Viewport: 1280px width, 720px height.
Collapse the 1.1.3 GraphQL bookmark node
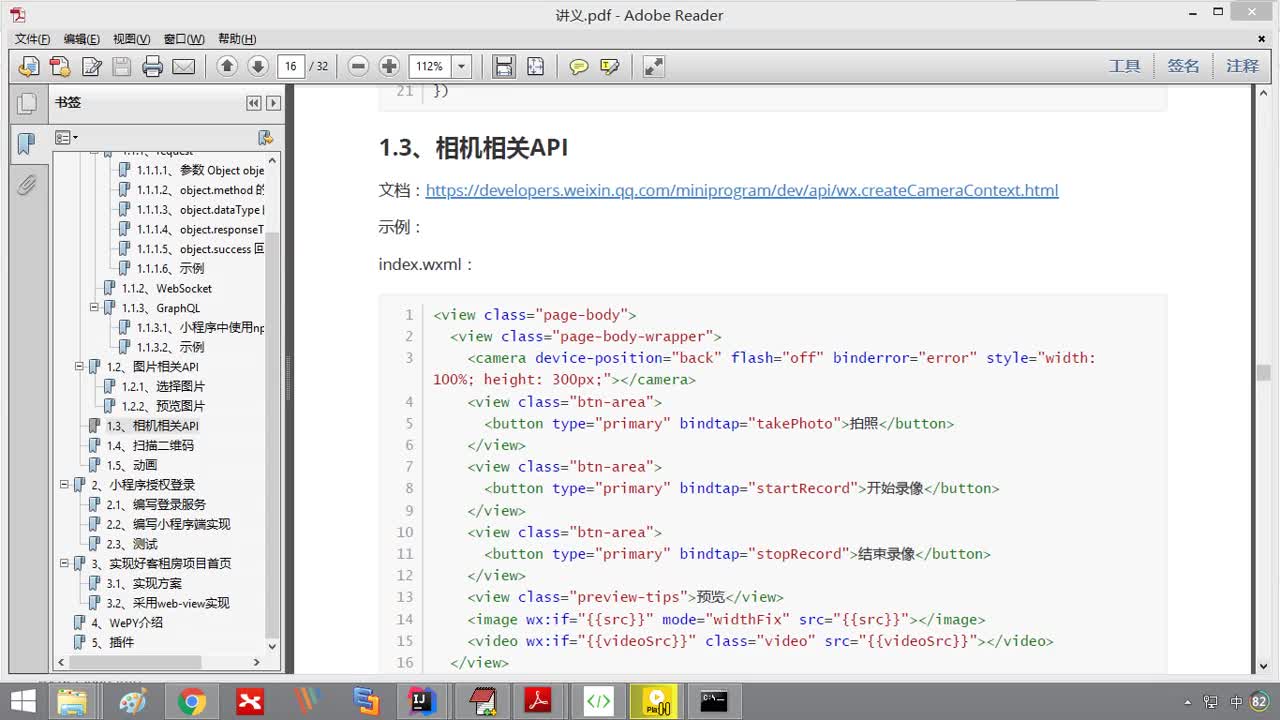pyautogui.click(x=95, y=308)
